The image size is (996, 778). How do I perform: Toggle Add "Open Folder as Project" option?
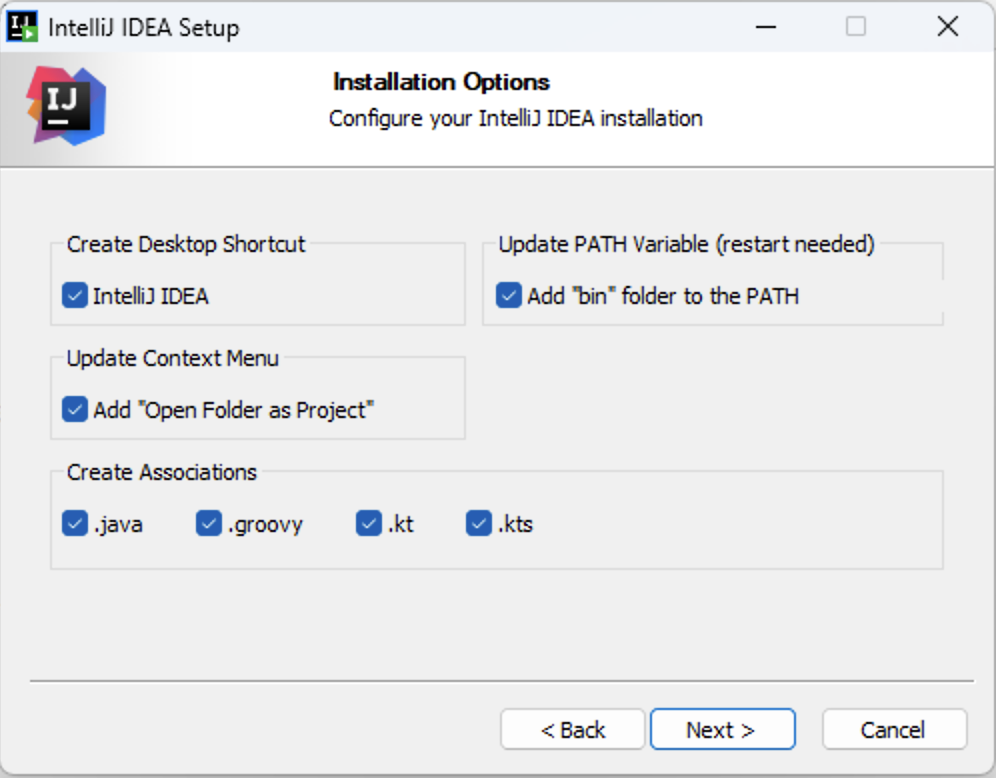coord(75,410)
